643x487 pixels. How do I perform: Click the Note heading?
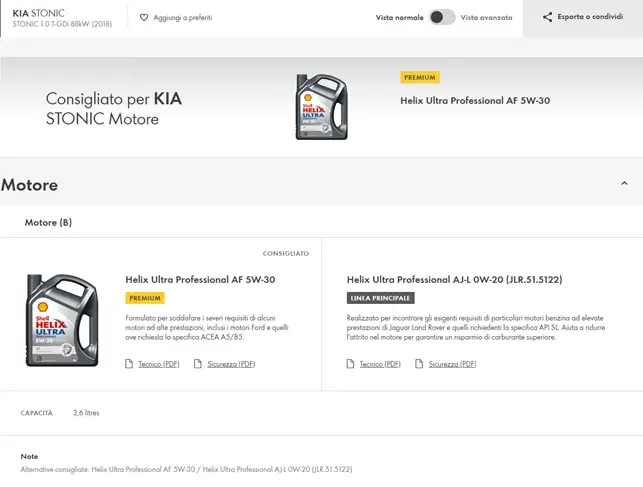29,456
